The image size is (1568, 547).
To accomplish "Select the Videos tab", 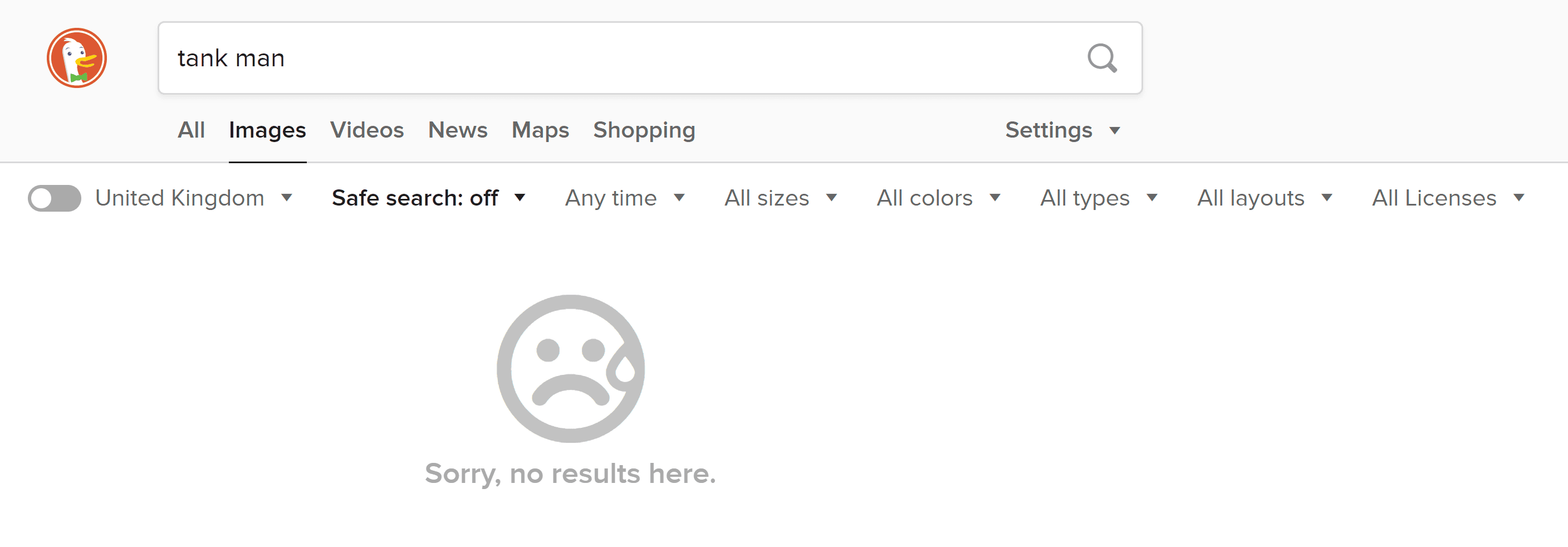I will click(367, 130).
